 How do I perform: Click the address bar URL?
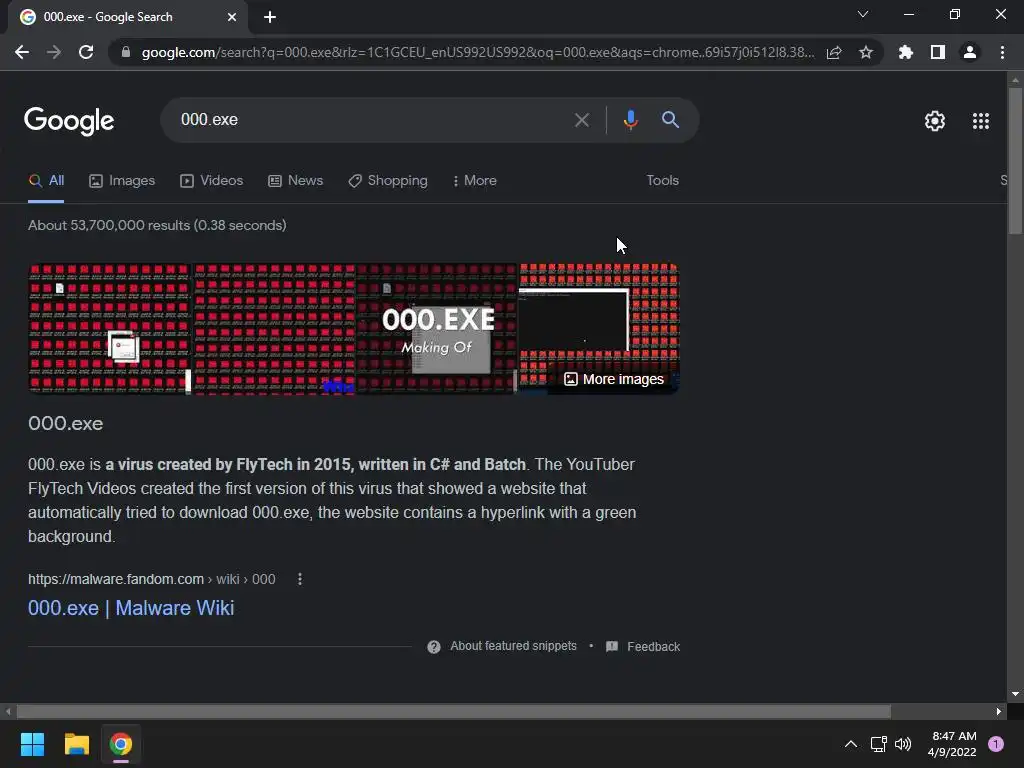478,52
